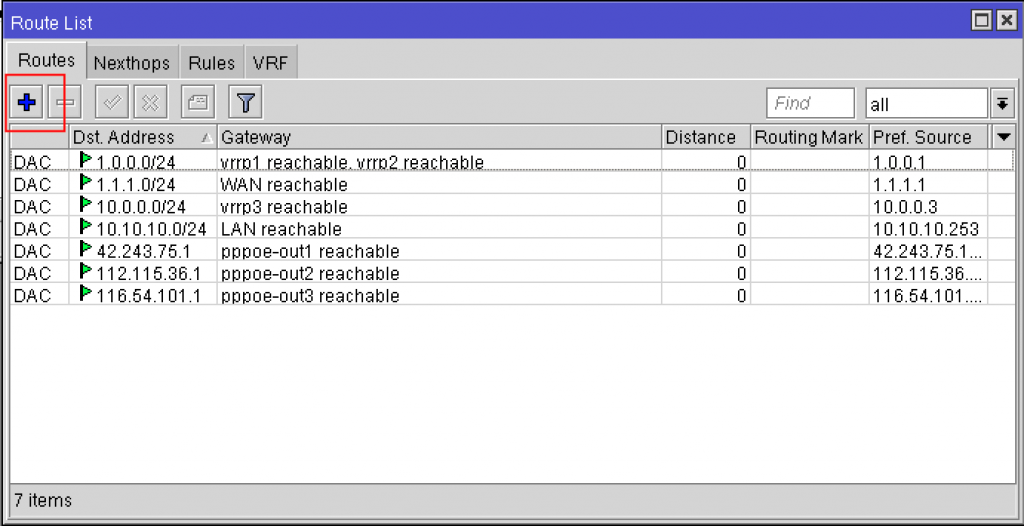1024x526 pixels.
Task: Add a new route with plus icon
Action: click(27, 103)
